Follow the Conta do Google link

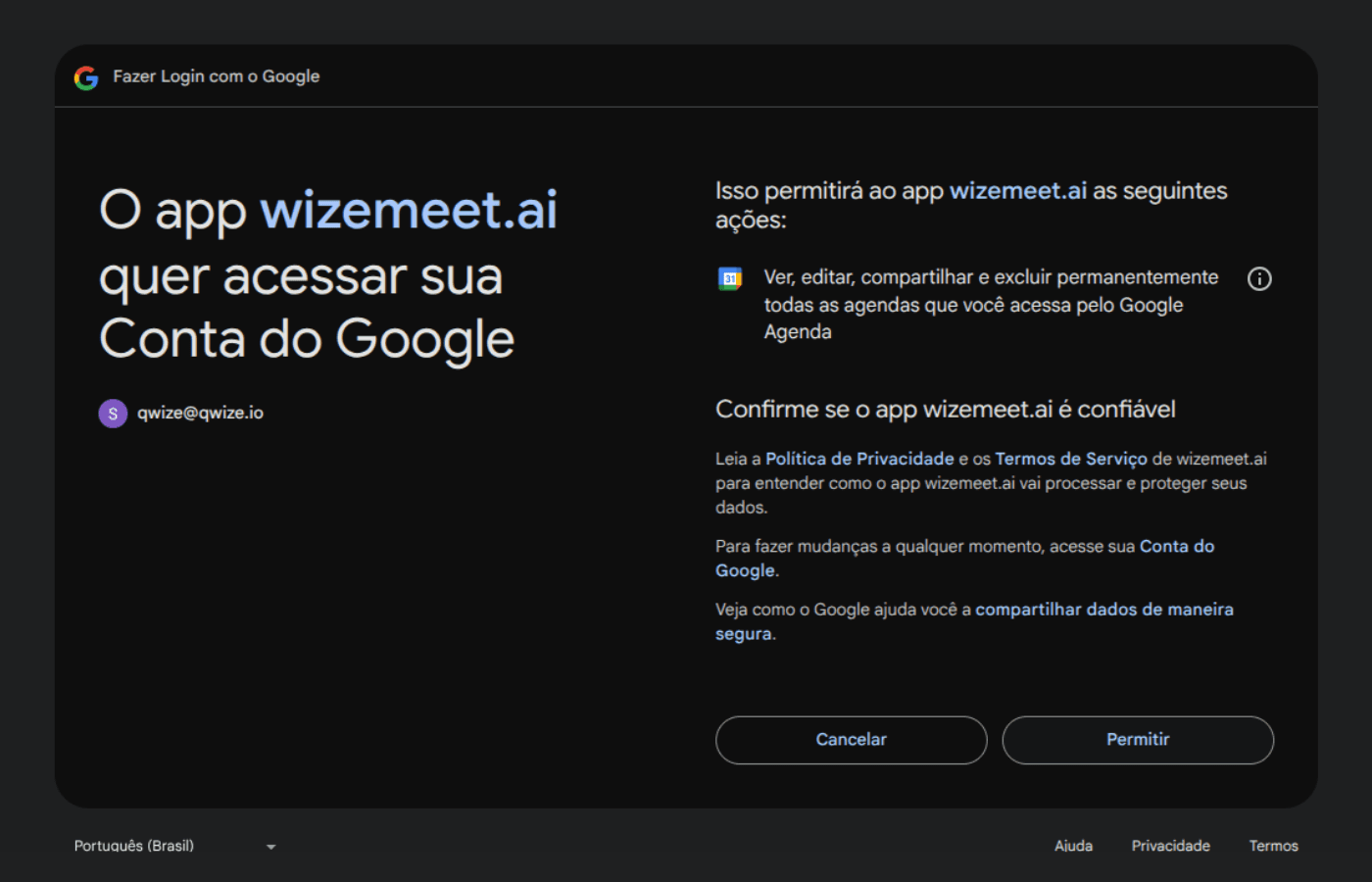click(1176, 547)
